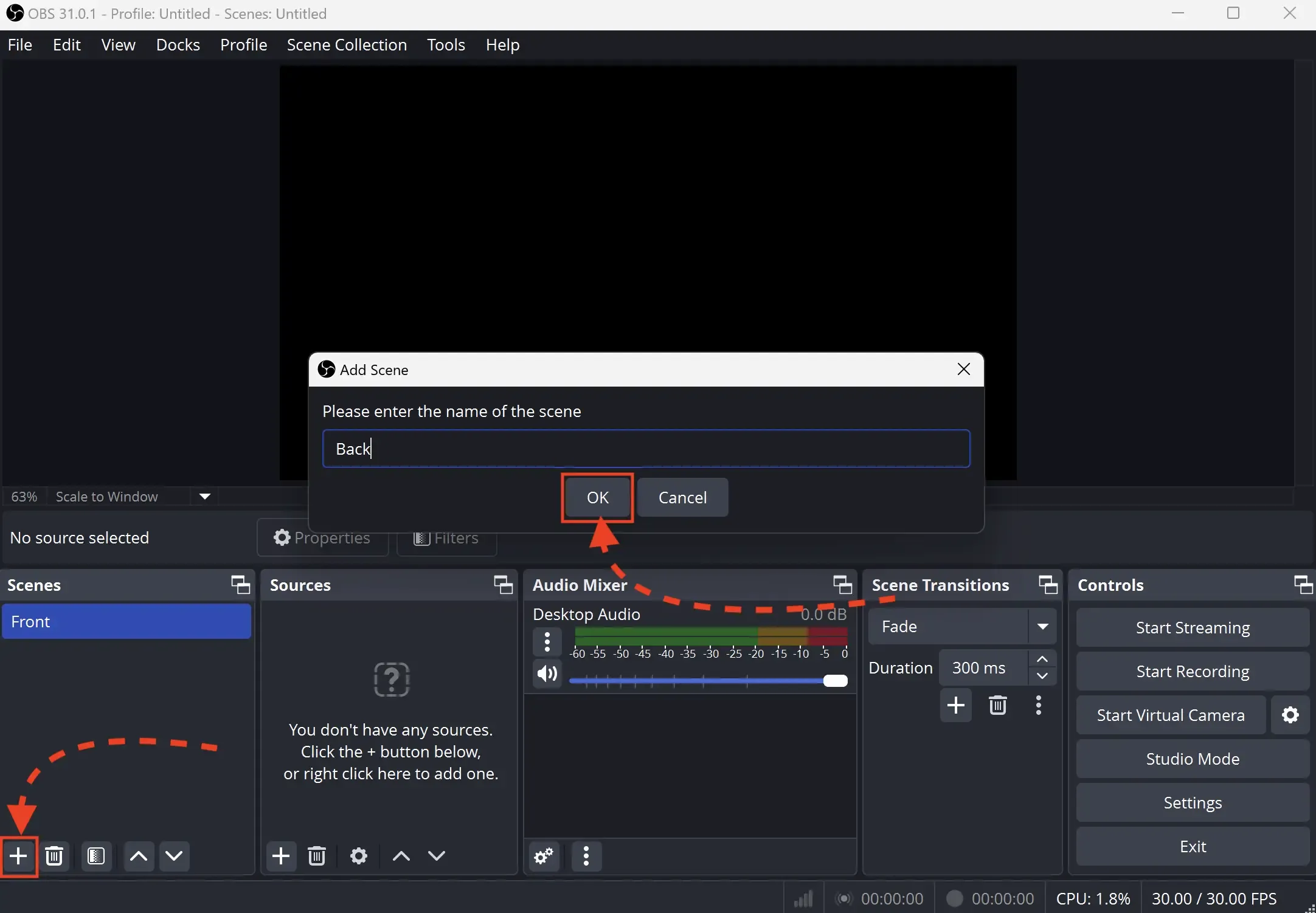
Task: Add a new scene transition with plus icon
Action: pyautogui.click(x=955, y=705)
